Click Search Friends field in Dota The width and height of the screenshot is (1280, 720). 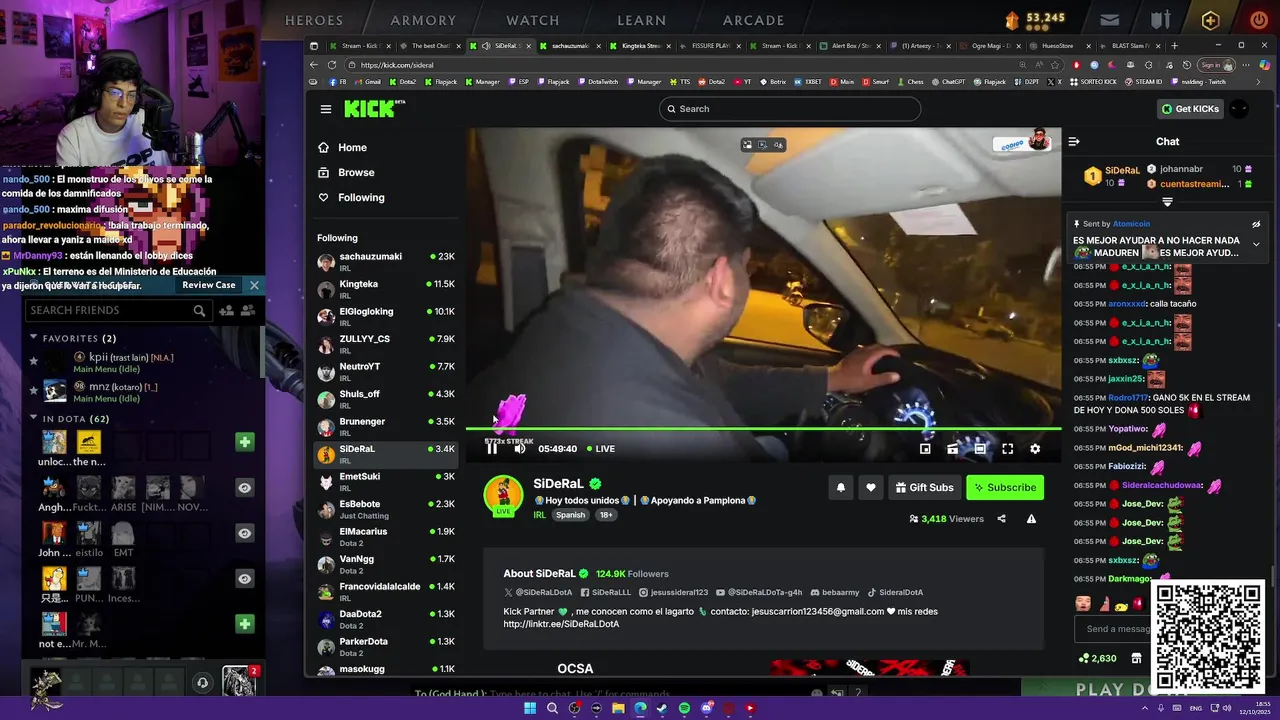(118, 311)
